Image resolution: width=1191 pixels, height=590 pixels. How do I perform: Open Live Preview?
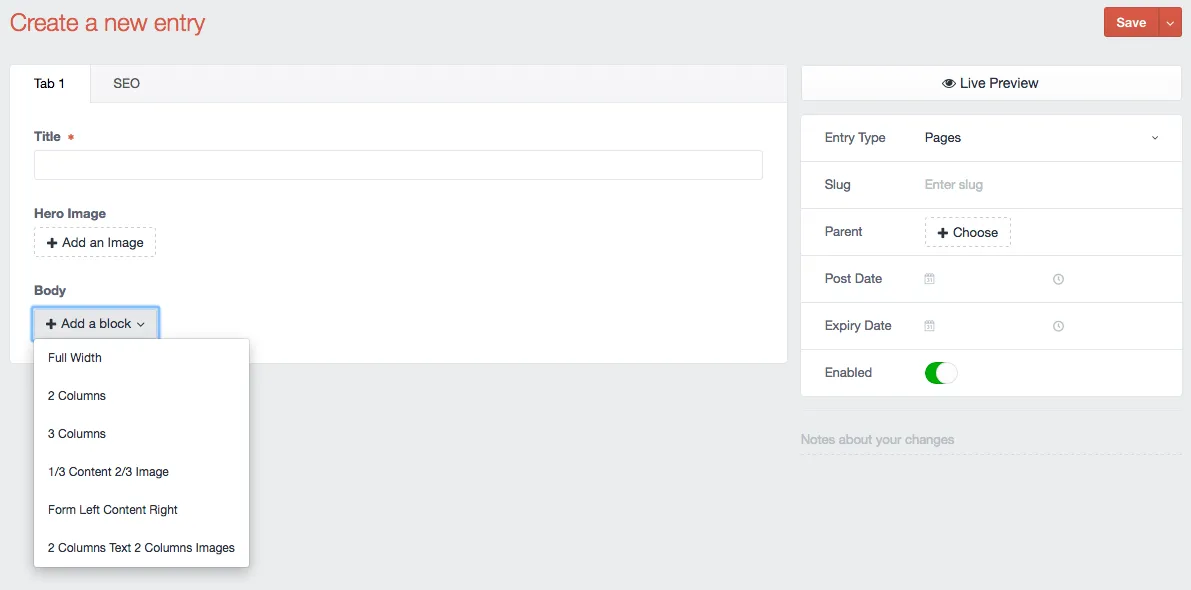pos(991,84)
